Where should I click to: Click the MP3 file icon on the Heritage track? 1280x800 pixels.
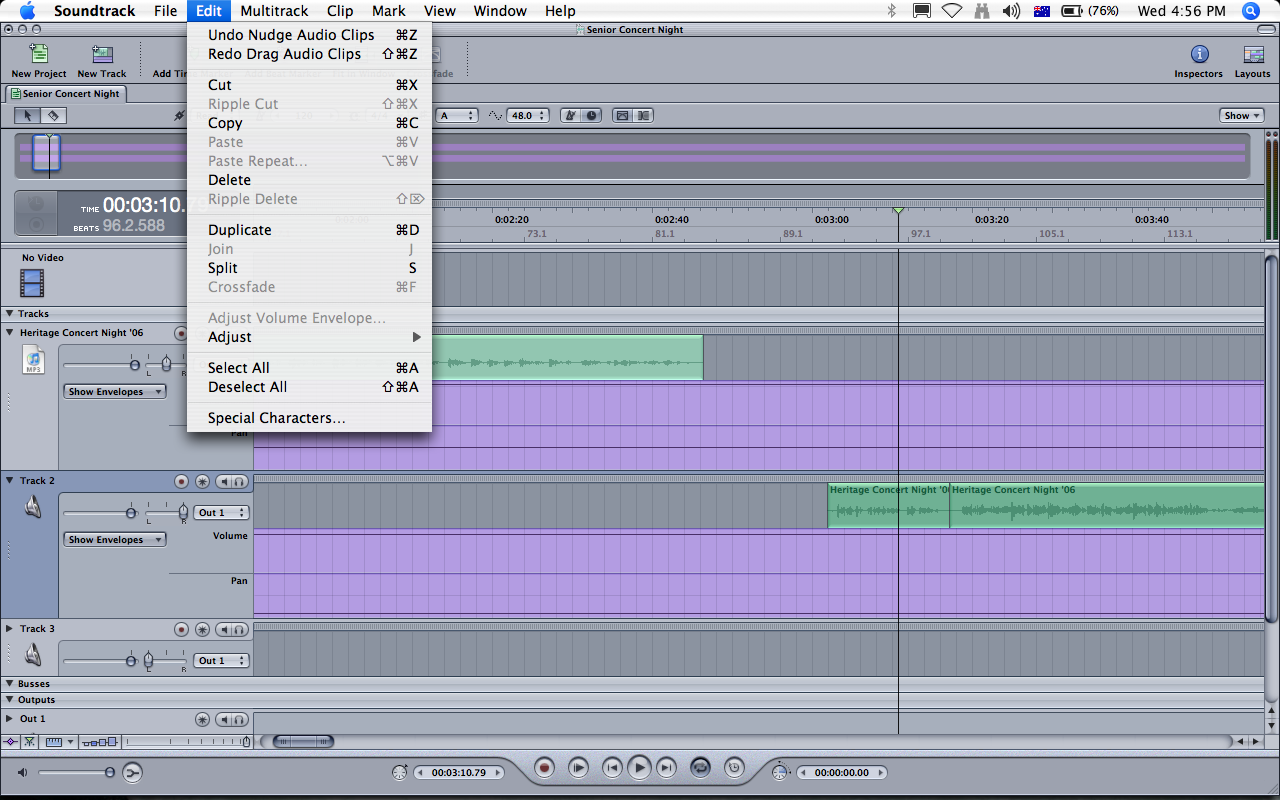click(33, 360)
